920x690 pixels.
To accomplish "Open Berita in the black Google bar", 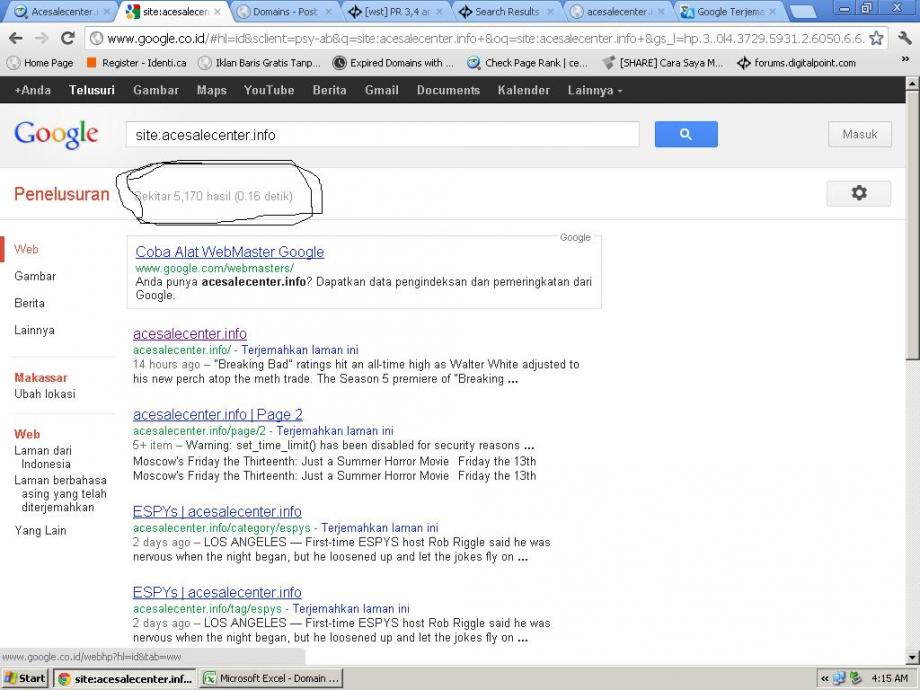I will [329, 90].
